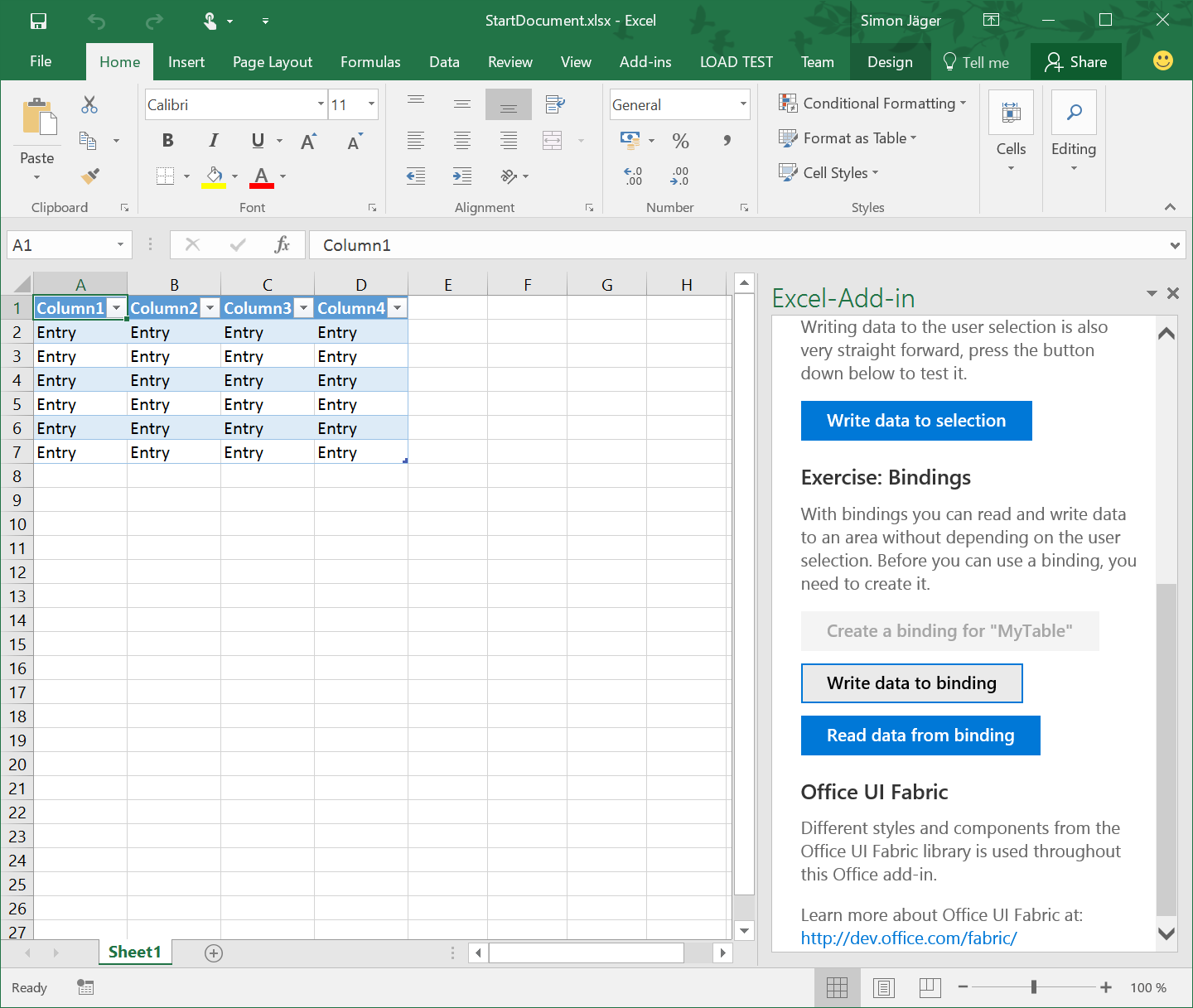Send feedback via the smiley icon

(x=1163, y=60)
